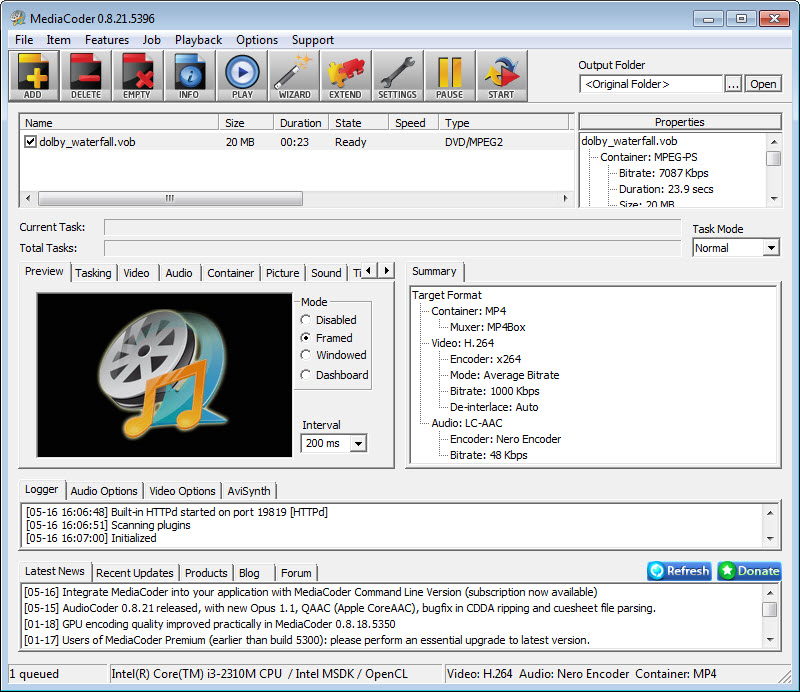Image resolution: width=800 pixels, height=692 pixels.
Task: Switch to the Forum tab
Action: [x=296, y=573]
